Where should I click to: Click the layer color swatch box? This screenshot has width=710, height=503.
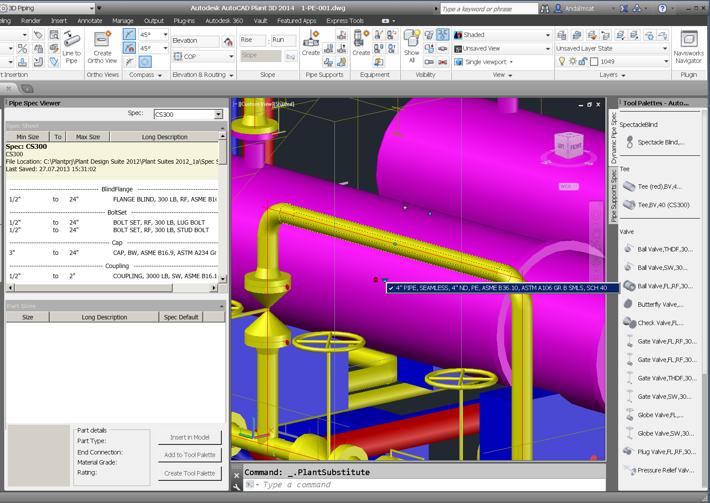(594, 61)
